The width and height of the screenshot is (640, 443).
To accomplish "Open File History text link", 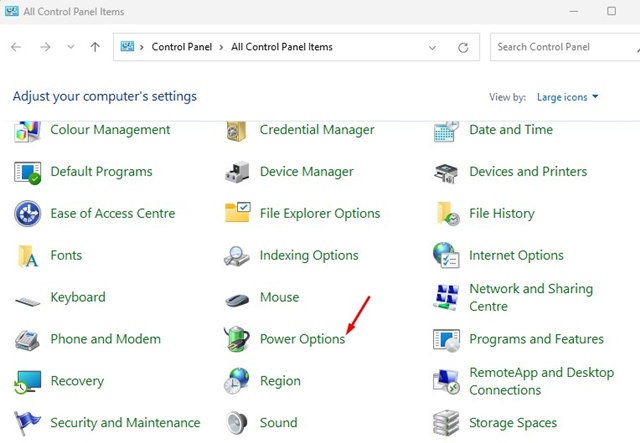I will pyautogui.click(x=502, y=214).
